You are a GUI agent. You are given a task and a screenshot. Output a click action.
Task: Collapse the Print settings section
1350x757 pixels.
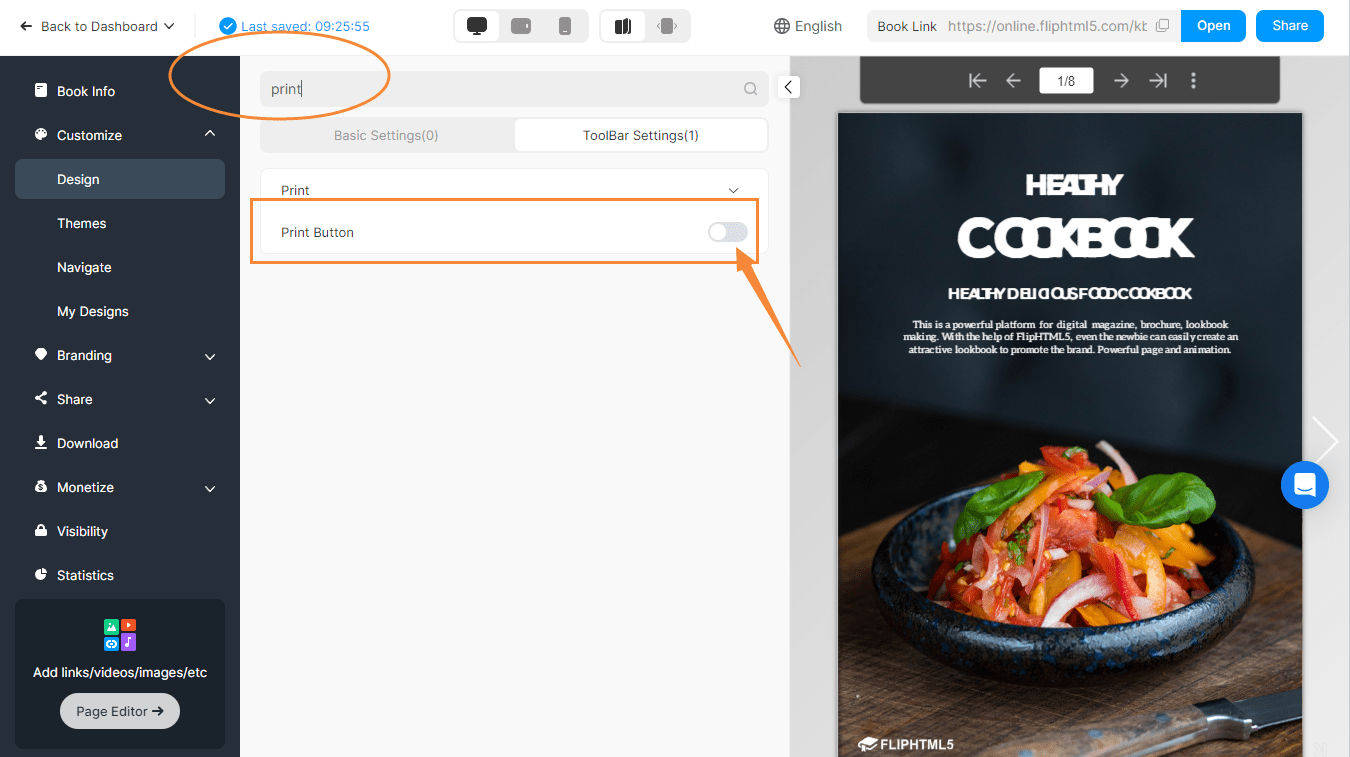(733, 189)
